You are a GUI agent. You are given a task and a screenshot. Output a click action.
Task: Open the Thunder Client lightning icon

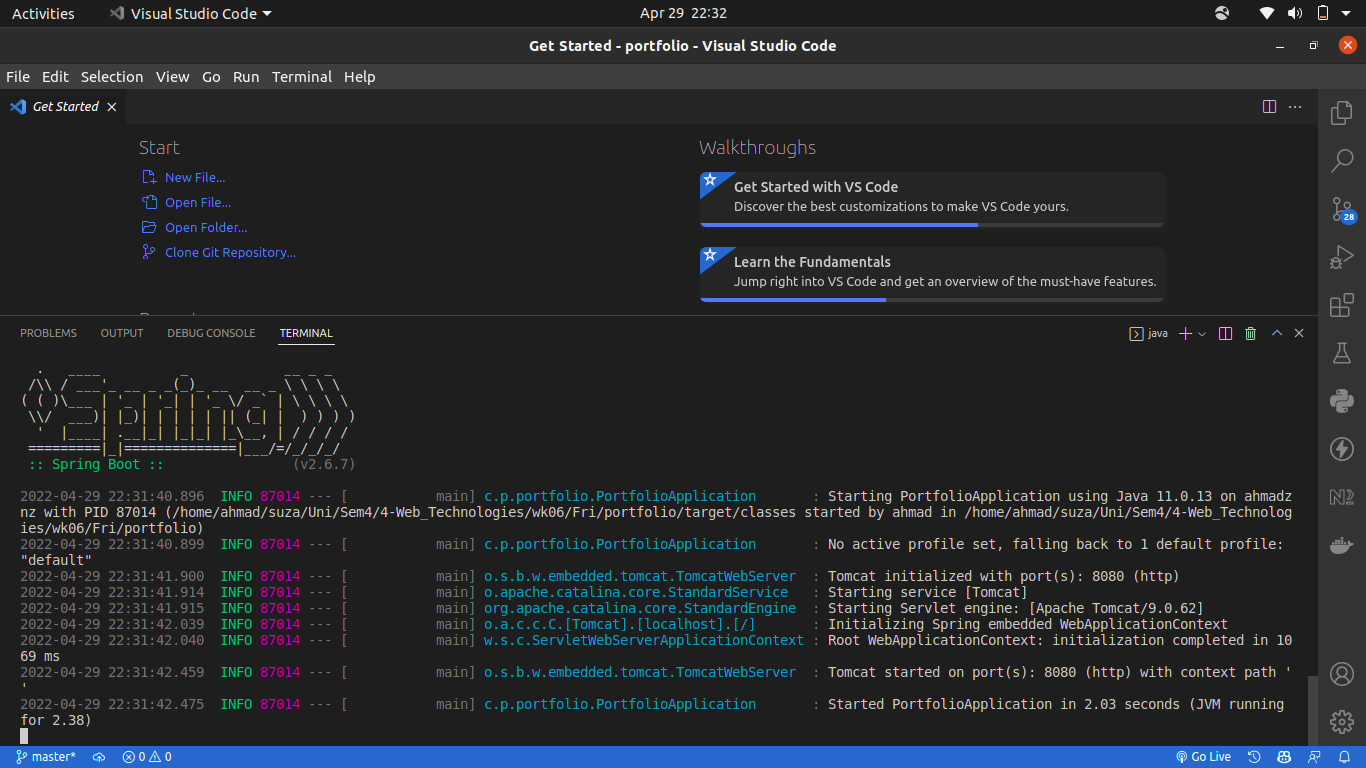(1342, 449)
